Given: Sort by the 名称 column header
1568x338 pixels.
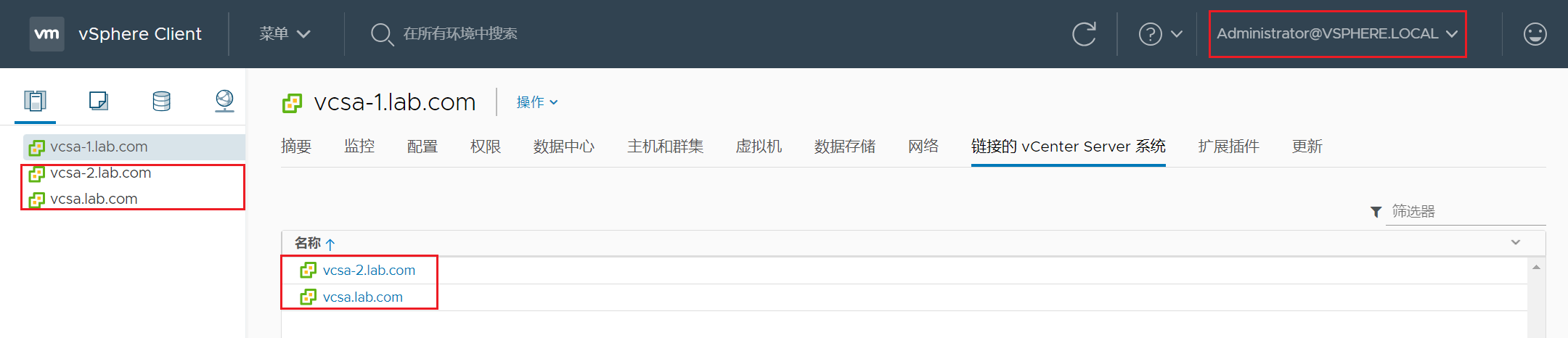Looking at the screenshot, I should [308, 243].
